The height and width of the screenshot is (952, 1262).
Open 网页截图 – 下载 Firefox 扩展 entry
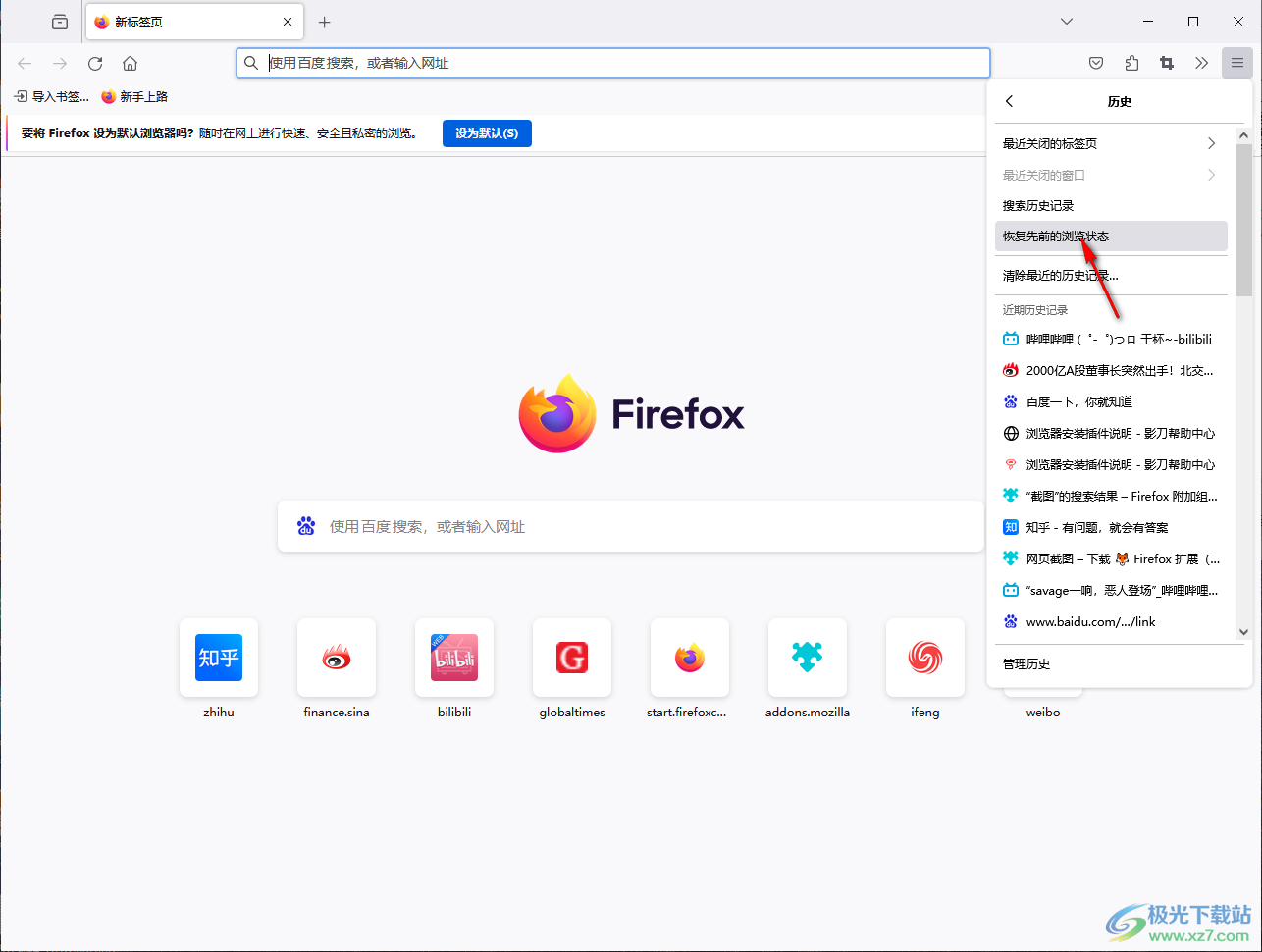pyautogui.click(x=1111, y=558)
